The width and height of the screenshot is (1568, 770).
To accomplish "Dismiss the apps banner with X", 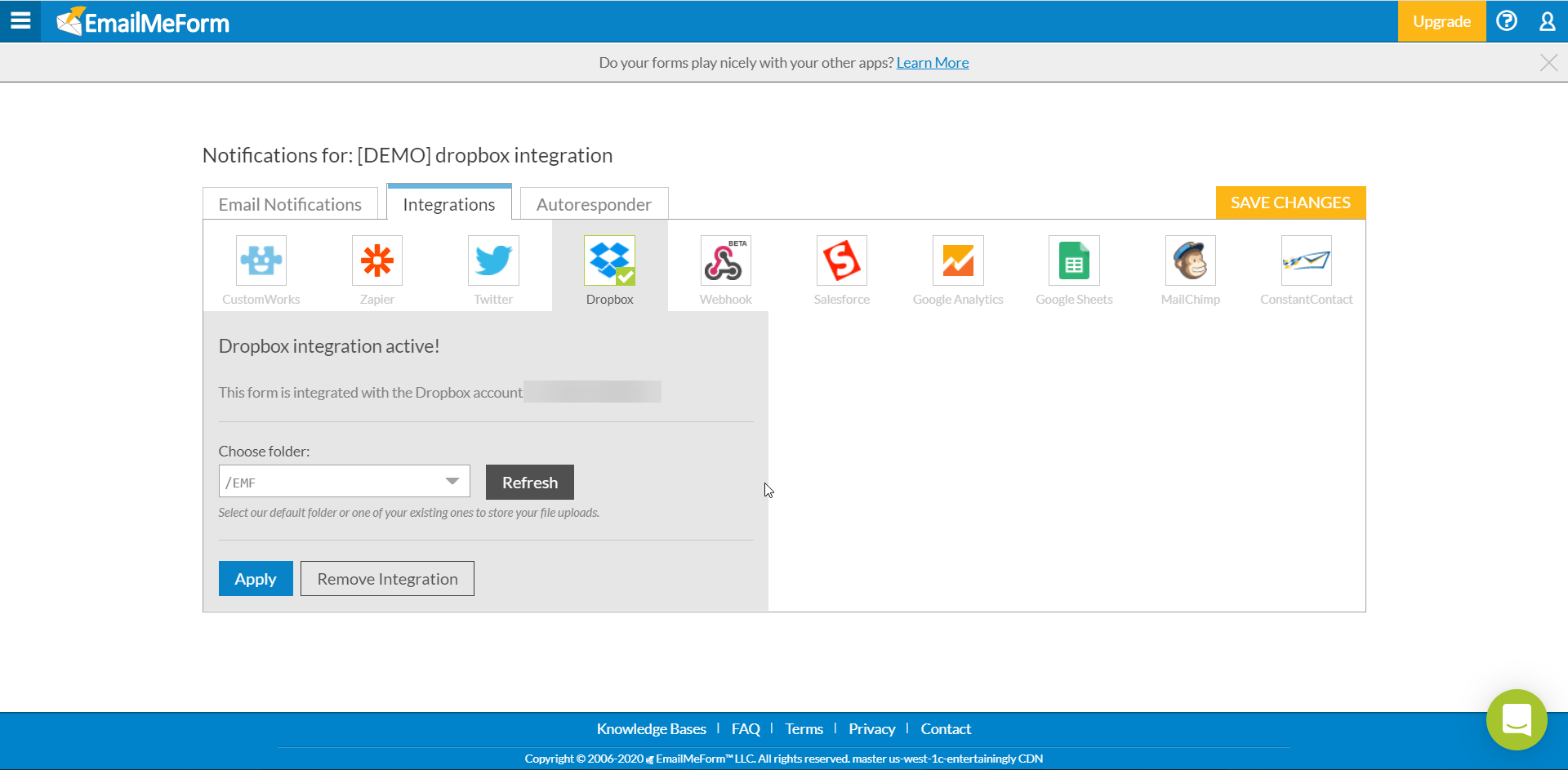I will pos(1548,63).
